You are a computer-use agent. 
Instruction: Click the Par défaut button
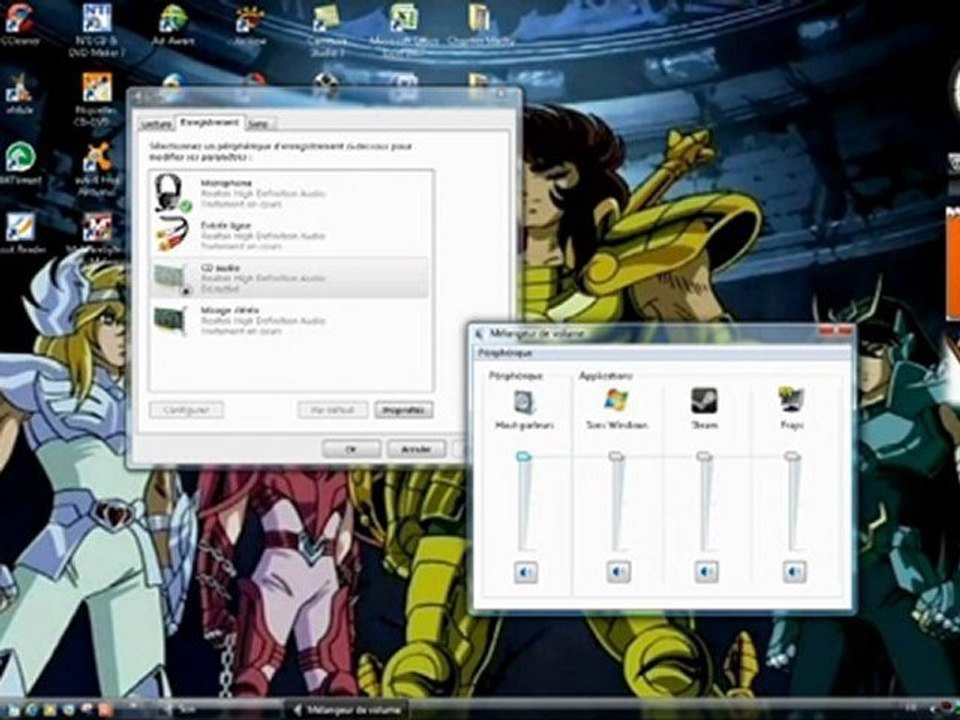(x=332, y=410)
